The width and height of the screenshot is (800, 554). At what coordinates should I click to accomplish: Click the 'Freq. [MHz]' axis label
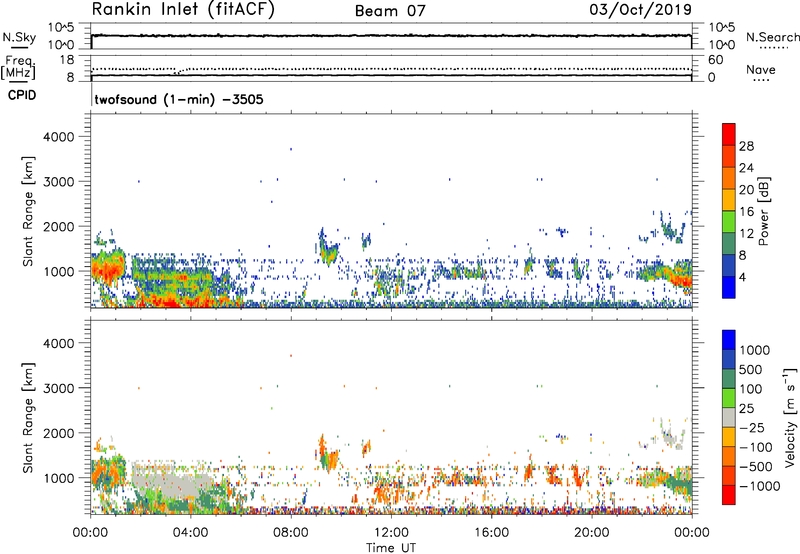point(18,68)
